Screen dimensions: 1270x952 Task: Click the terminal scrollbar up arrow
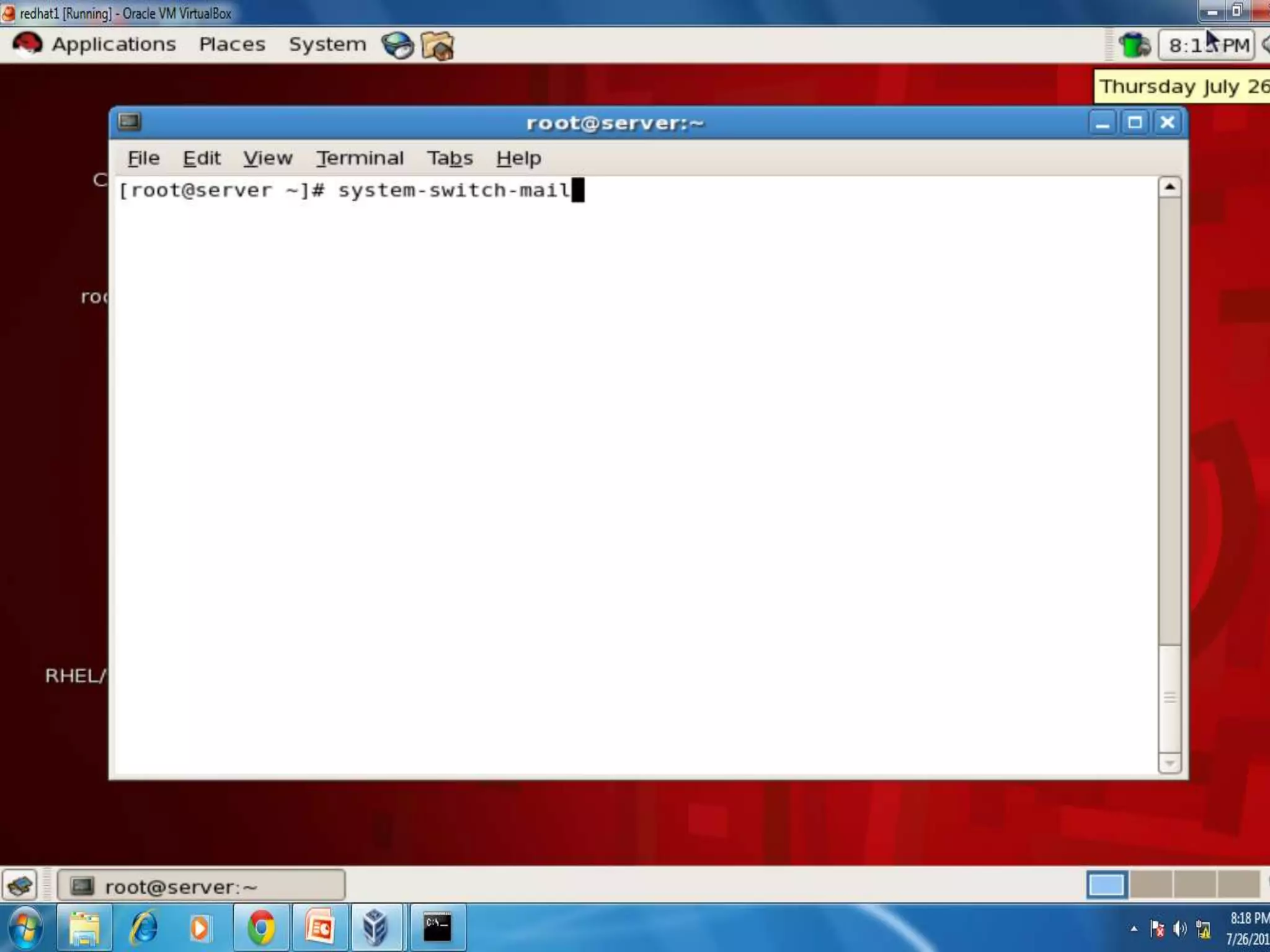coord(1170,187)
